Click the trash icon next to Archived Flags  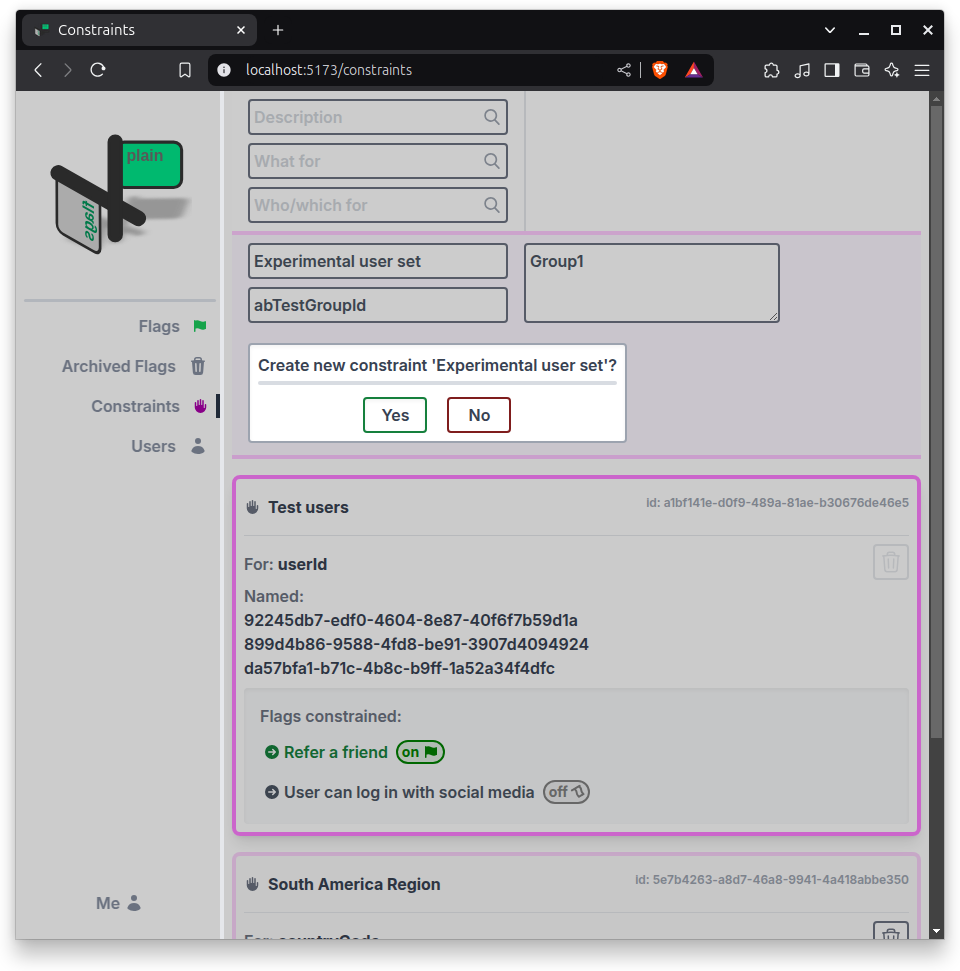tap(198, 366)
